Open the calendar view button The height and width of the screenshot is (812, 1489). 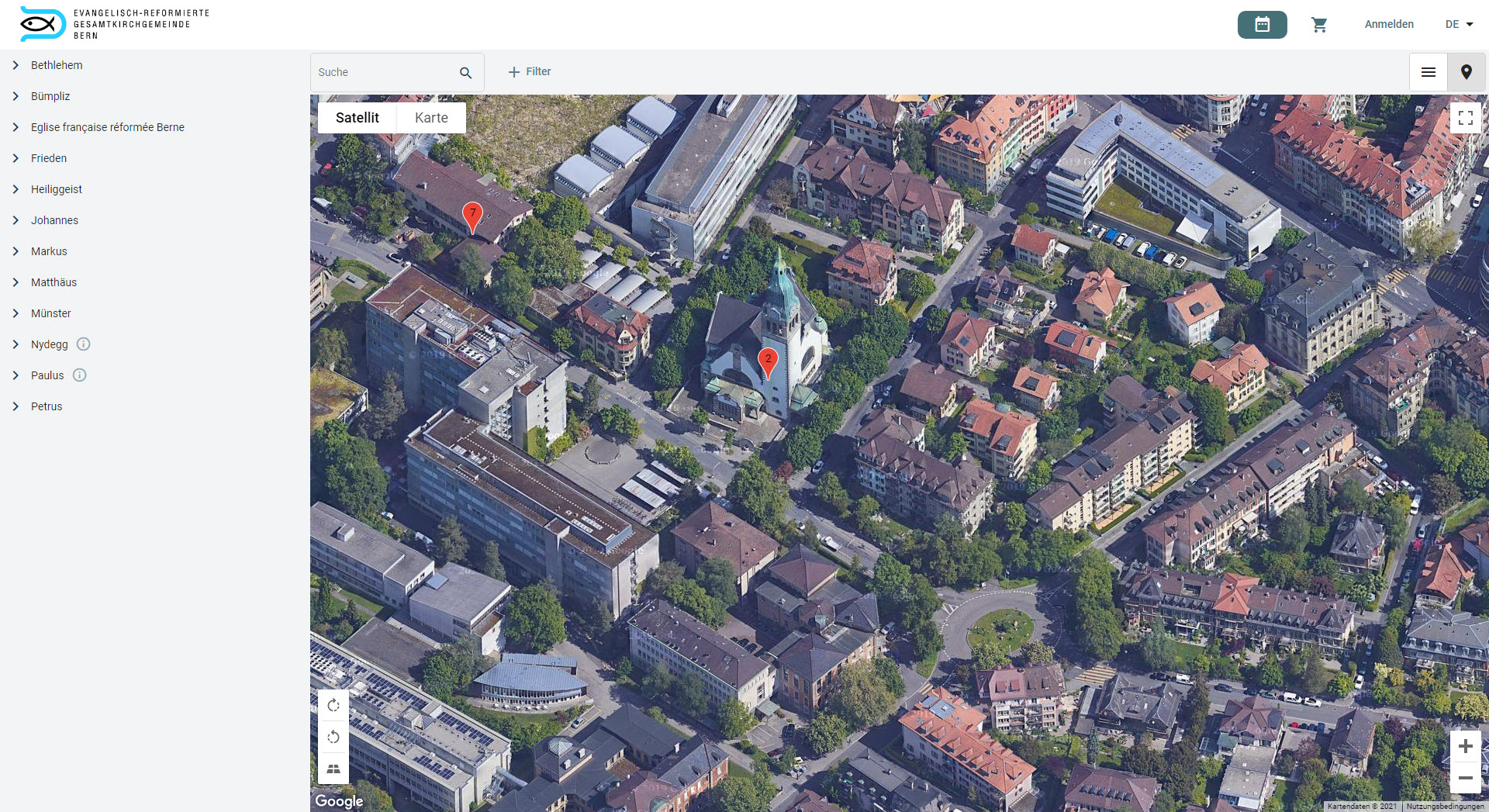[1262, 25]
